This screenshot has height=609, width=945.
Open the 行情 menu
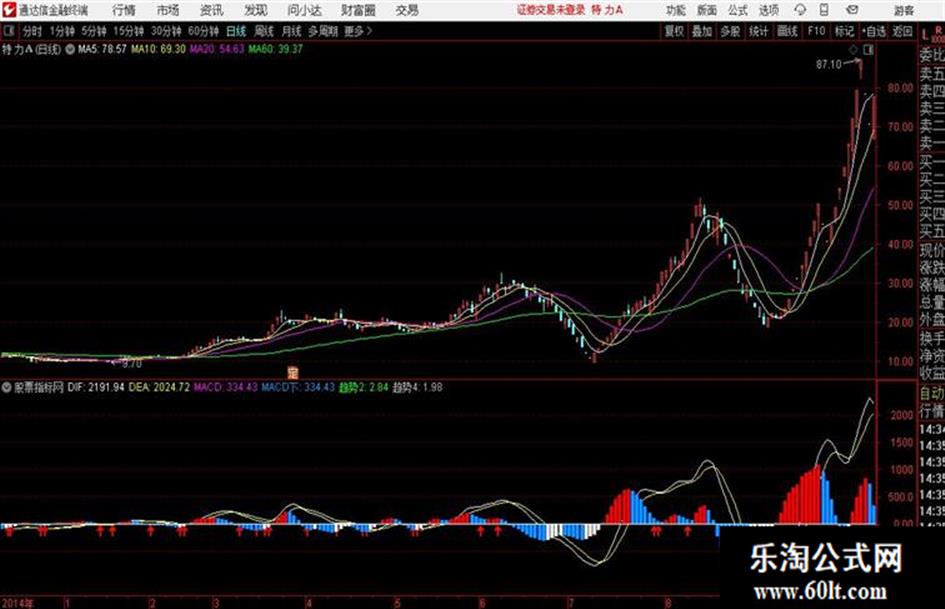(124, 10)
